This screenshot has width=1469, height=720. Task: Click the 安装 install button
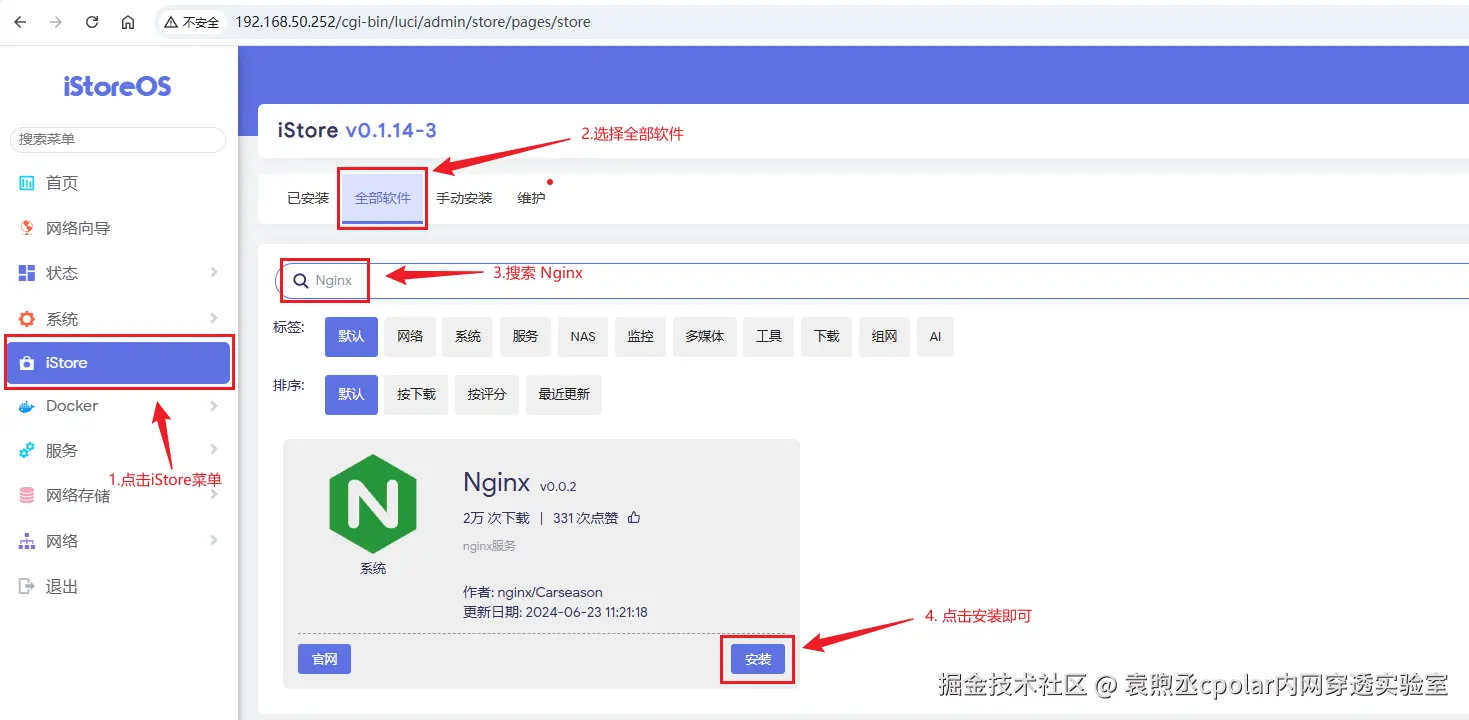(758, 659)
